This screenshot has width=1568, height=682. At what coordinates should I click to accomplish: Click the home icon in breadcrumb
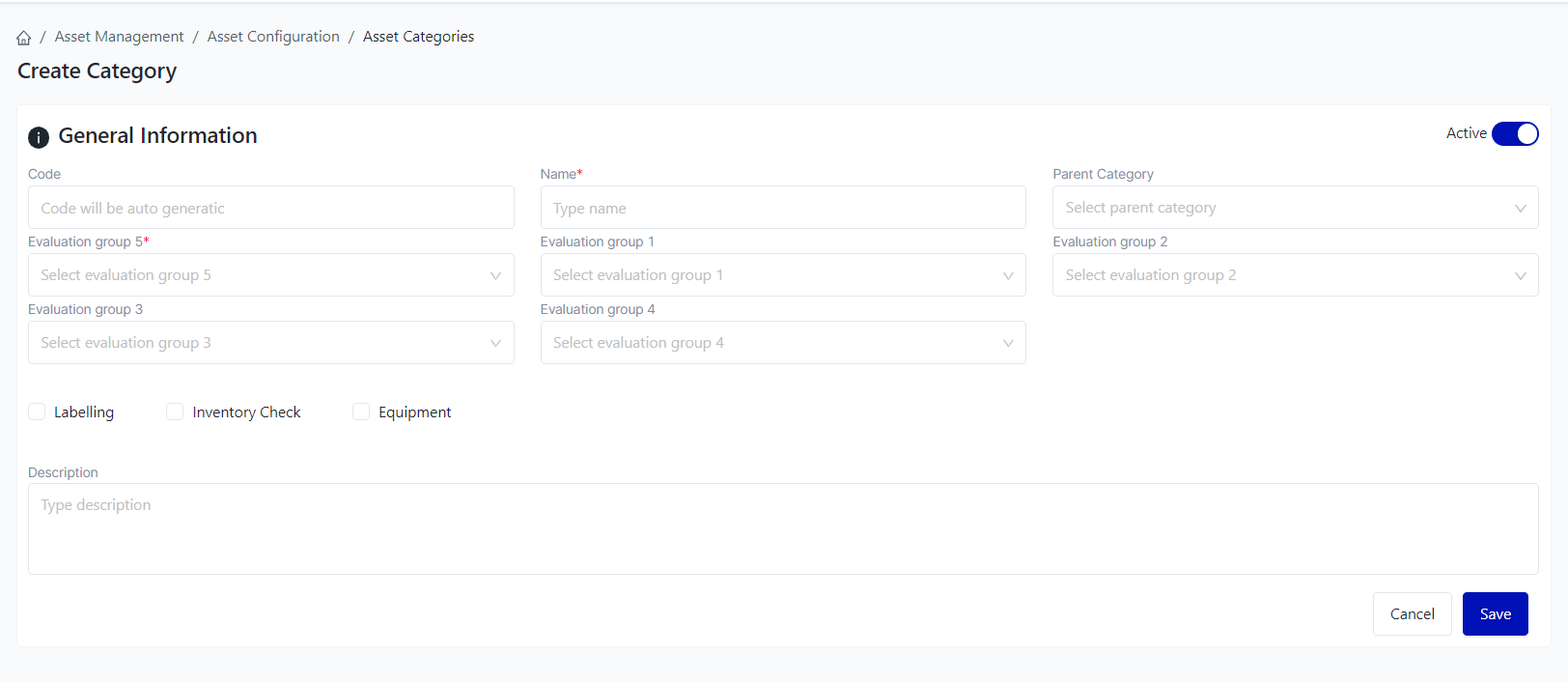(24, 38)
